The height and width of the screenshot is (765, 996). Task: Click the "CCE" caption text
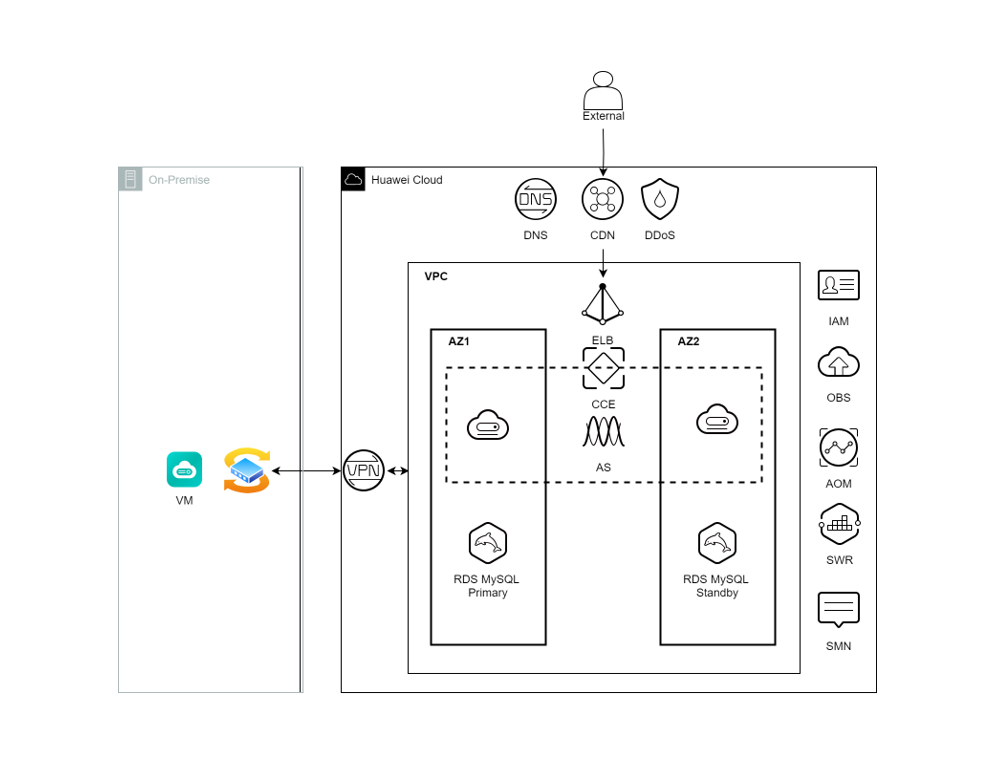(603, 404)
